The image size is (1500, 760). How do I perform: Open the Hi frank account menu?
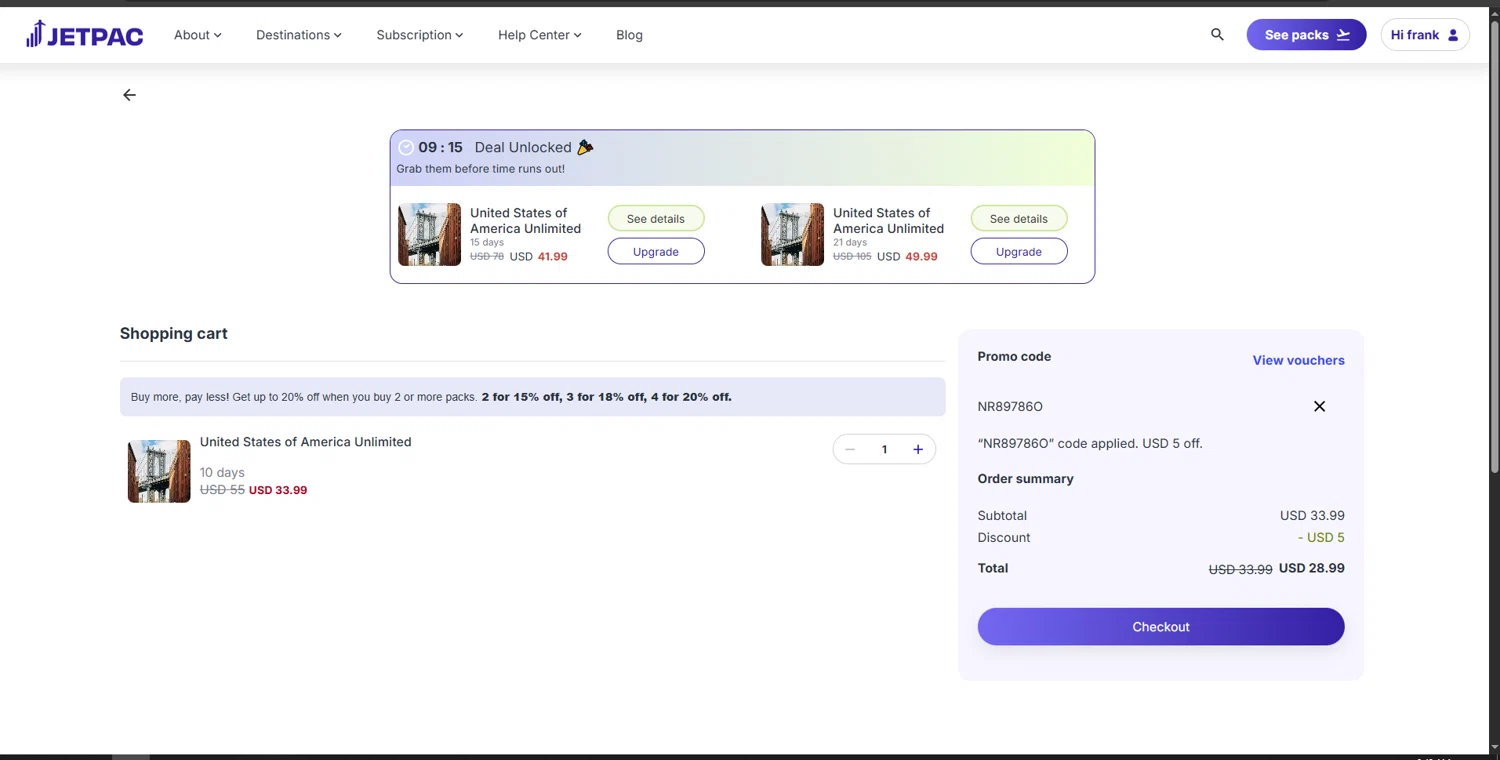(x=1425, y=34)
